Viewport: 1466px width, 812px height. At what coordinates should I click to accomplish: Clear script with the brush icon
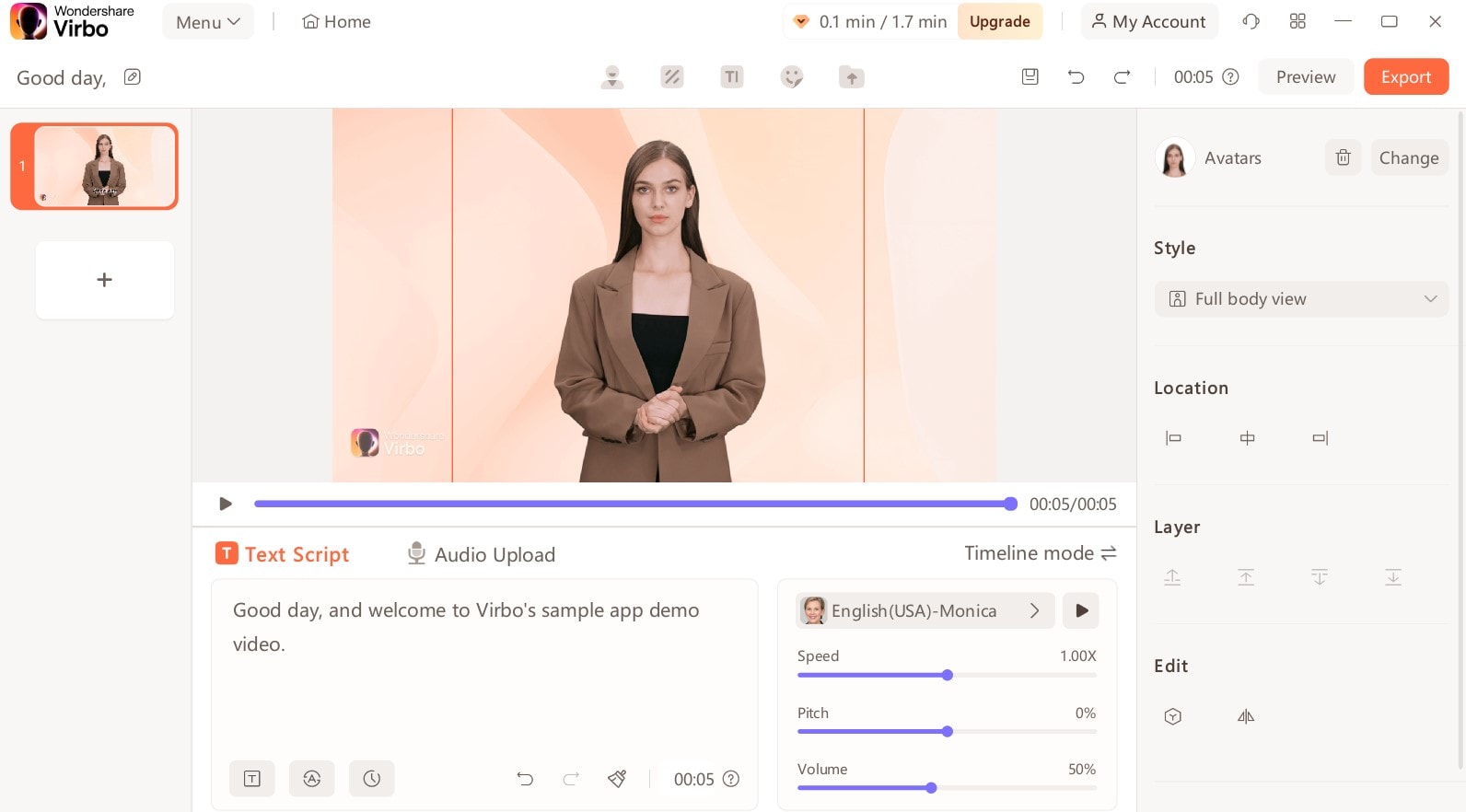point(617,779)
